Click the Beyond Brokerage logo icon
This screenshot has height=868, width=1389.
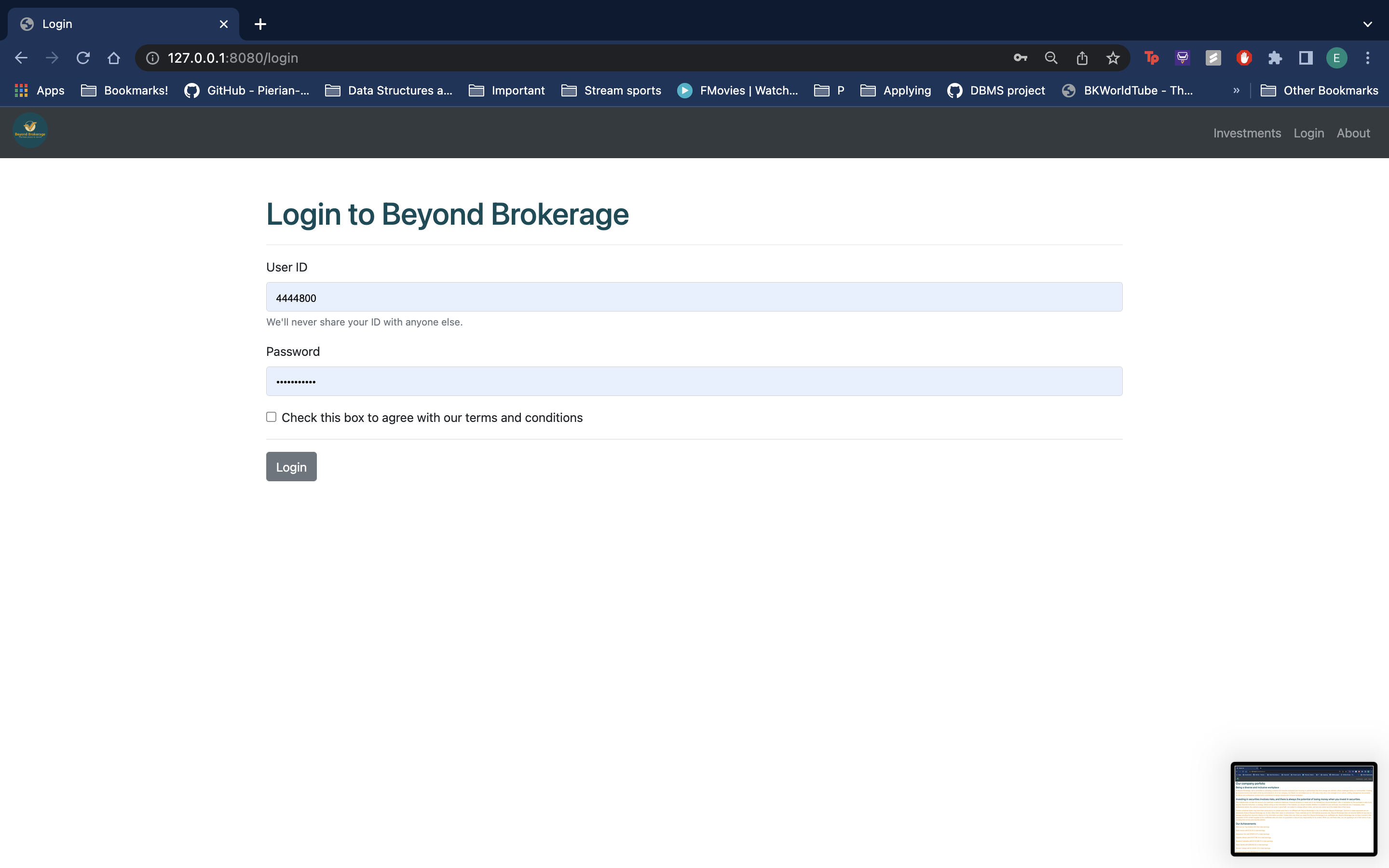(30, 131)
